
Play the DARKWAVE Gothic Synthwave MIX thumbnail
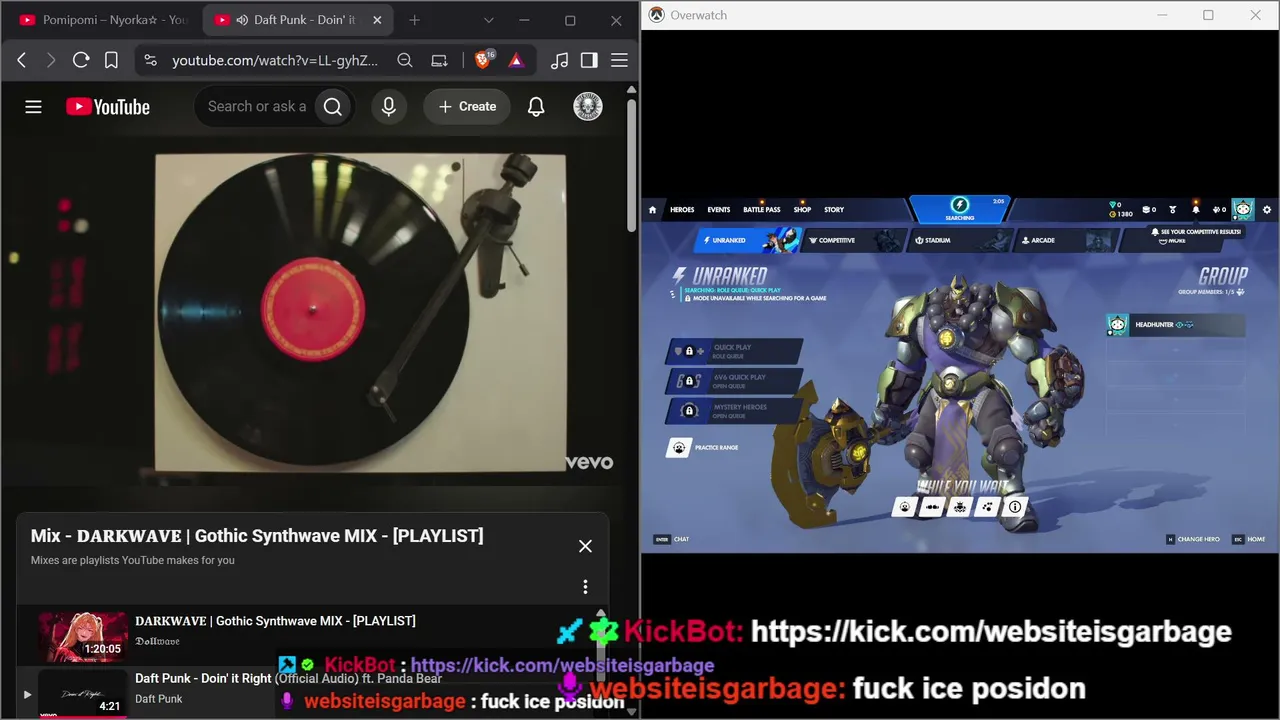pos(83,636)
